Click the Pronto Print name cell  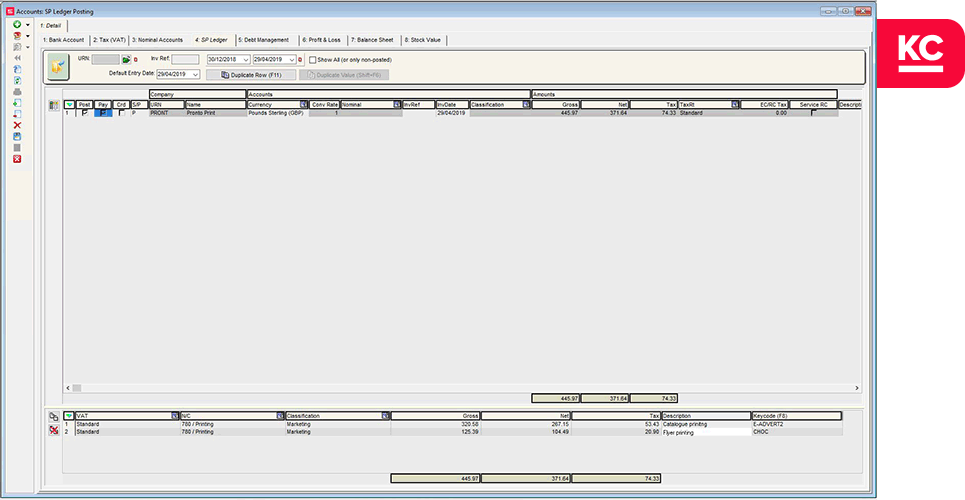(216, 113)
